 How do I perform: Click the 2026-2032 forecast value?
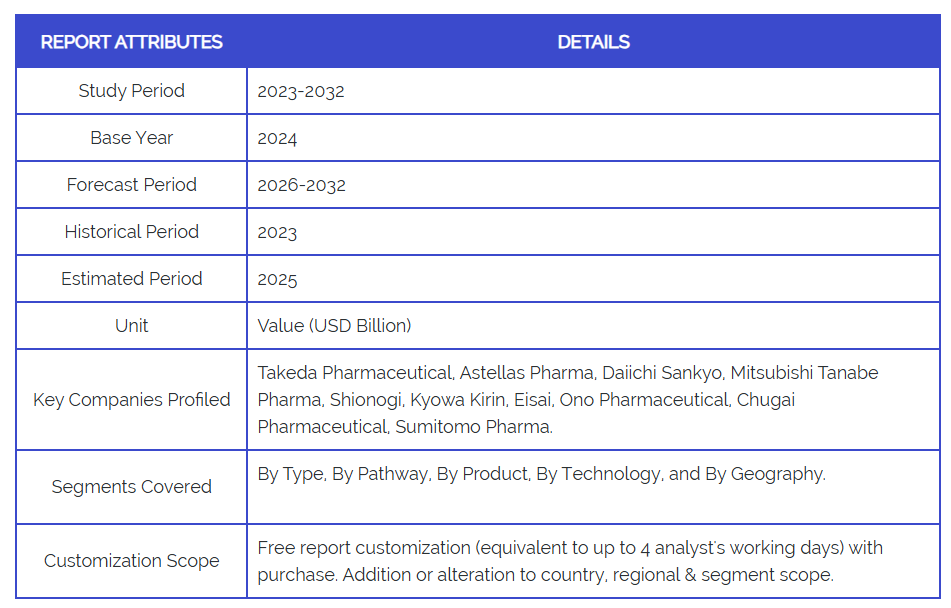(x=301, y=185)
